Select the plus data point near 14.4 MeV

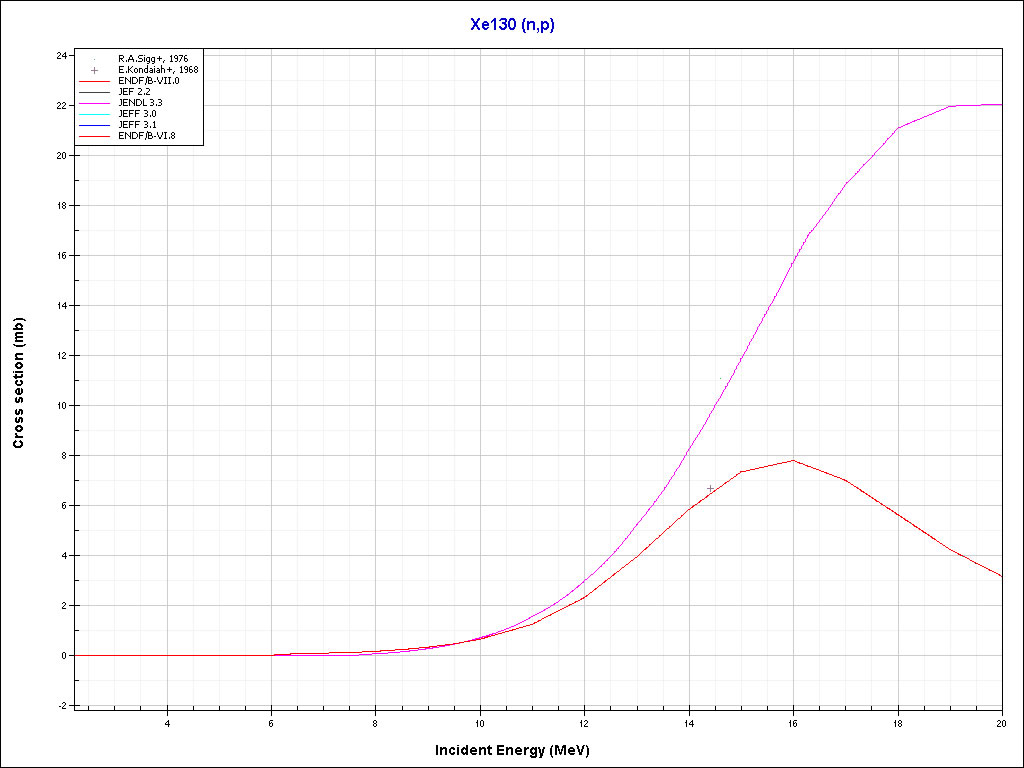(710, 489)
